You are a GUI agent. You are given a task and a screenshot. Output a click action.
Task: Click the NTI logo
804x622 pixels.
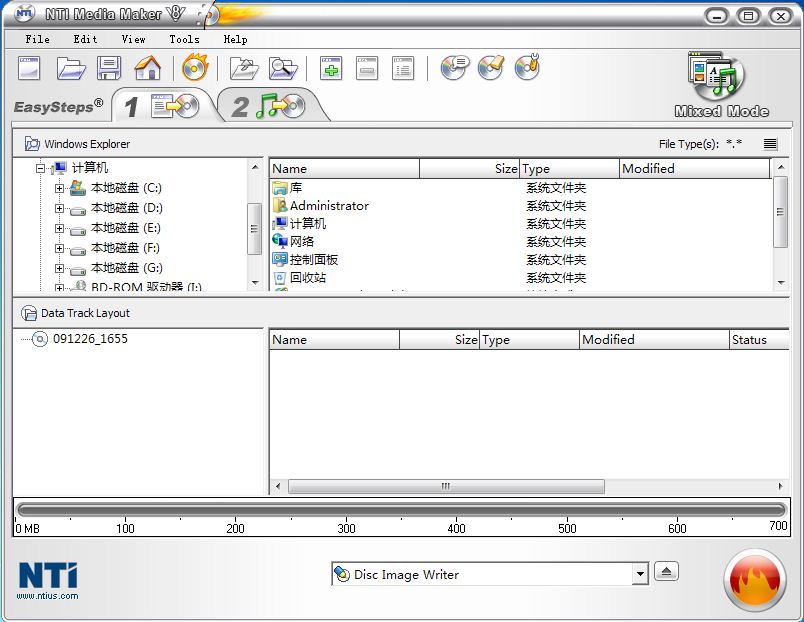[x=48, y=575]
